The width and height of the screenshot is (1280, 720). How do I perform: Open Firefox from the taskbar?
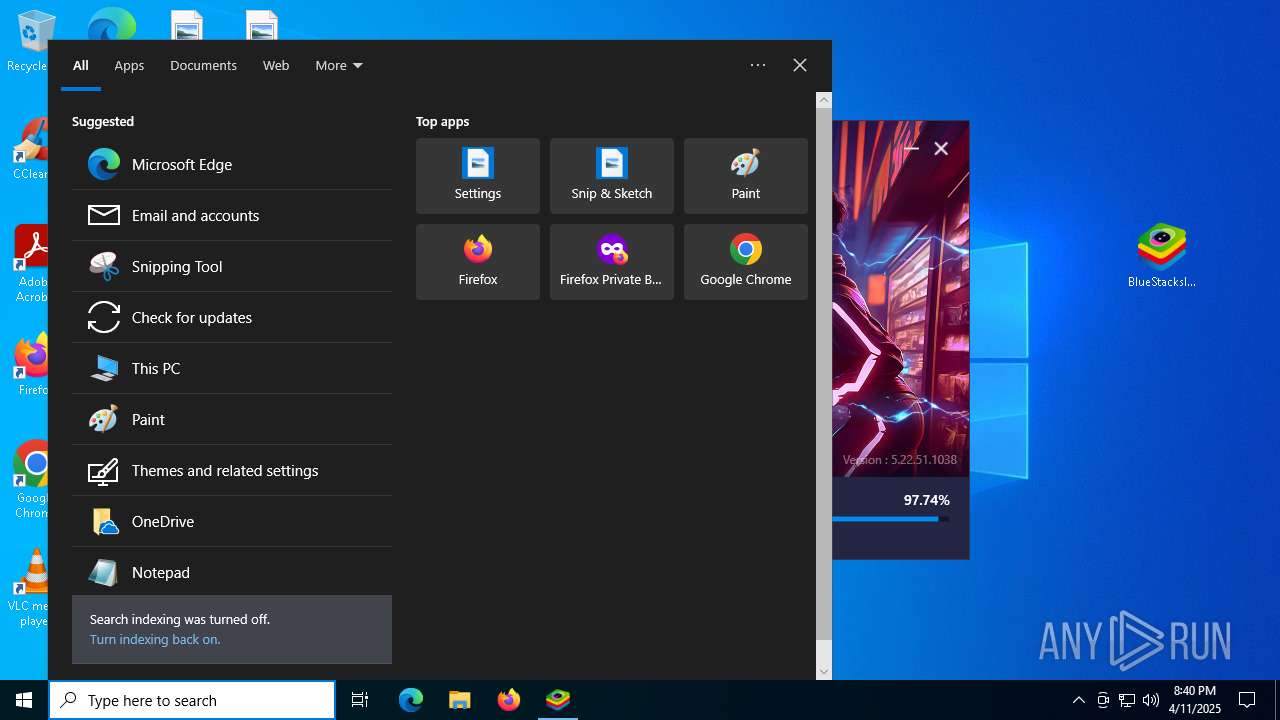click(509, 700)
